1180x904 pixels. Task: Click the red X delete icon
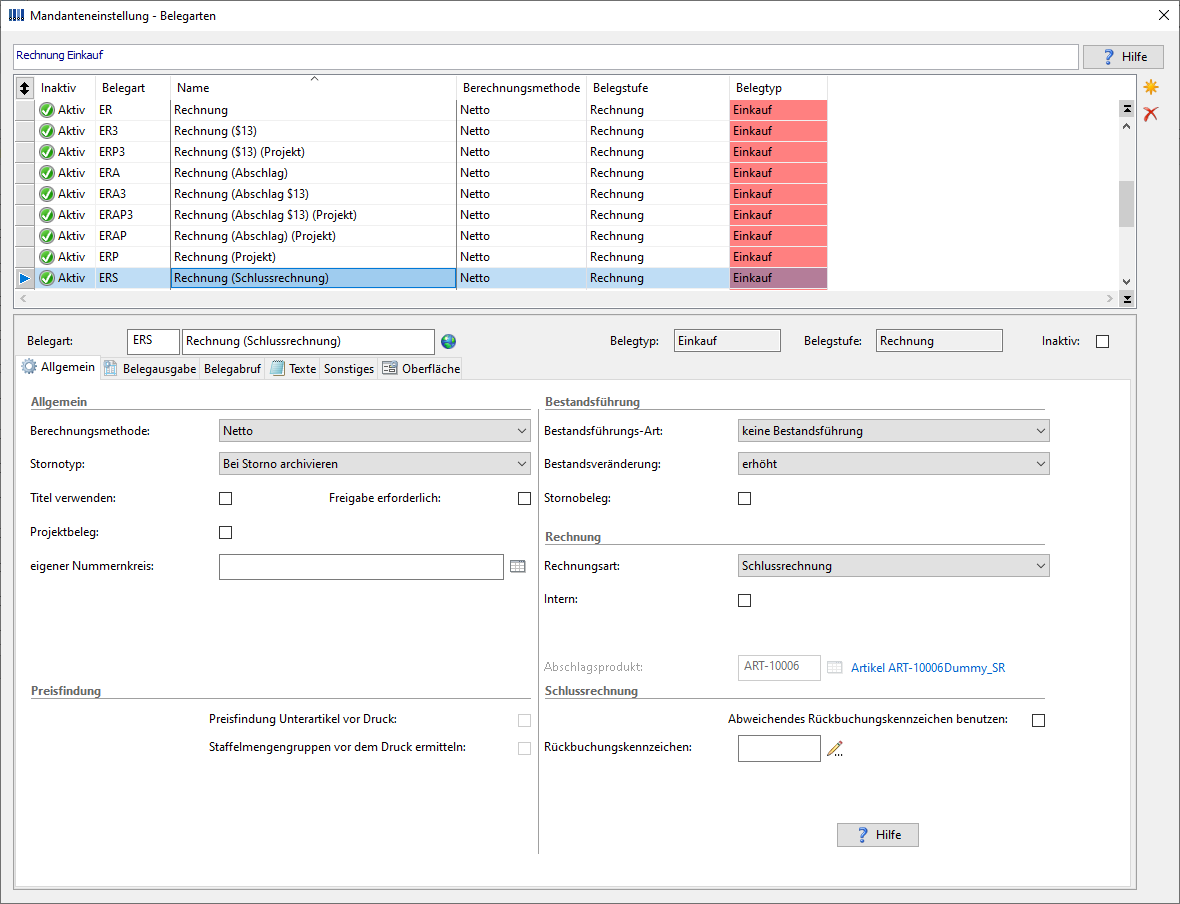tap(1151, 114)
